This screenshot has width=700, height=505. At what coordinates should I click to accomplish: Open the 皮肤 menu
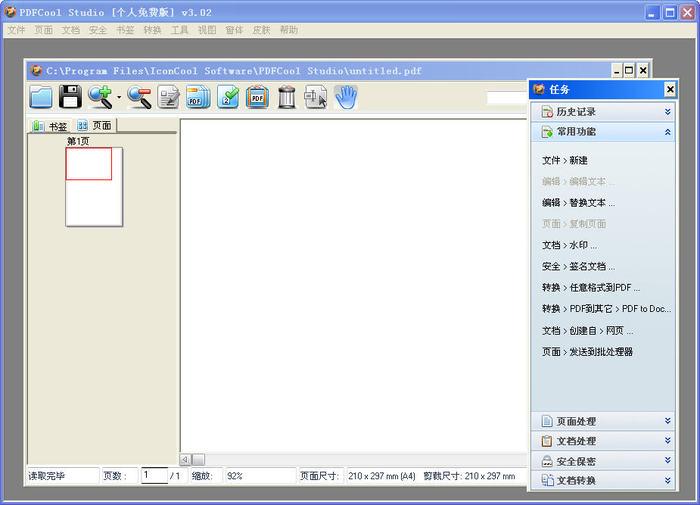262,30
